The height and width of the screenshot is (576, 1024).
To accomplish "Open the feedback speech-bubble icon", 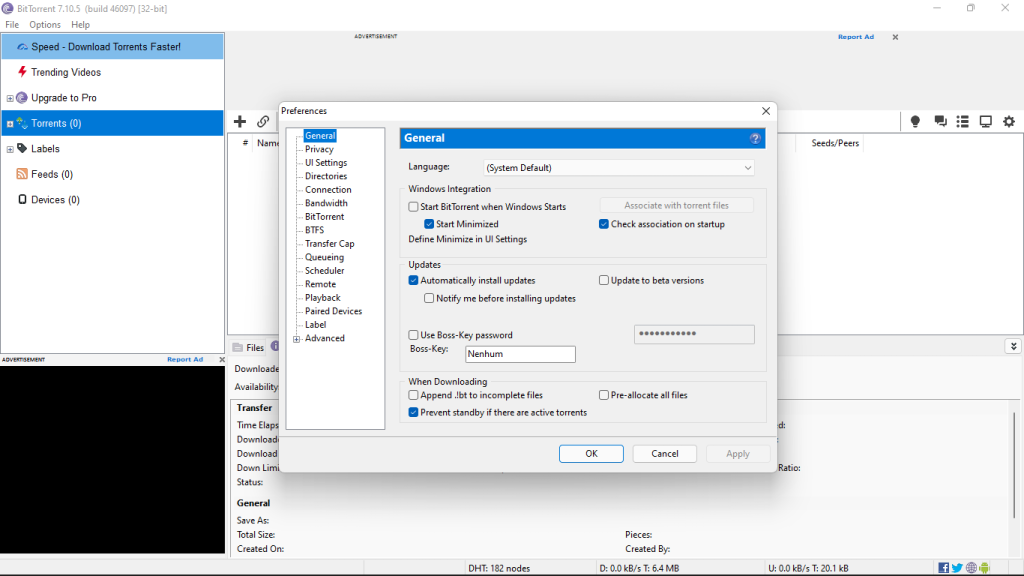I will pos(940,121).
